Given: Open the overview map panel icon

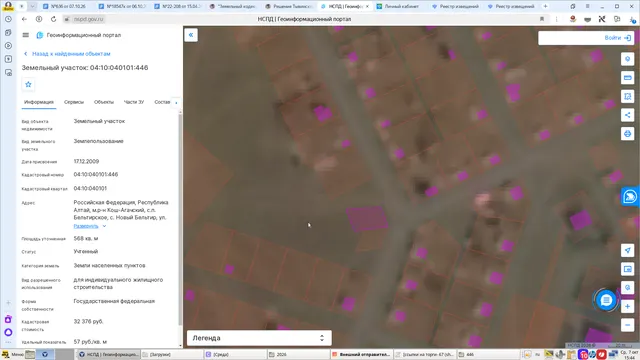Looking at the screenshot, I should pos(627,269).
